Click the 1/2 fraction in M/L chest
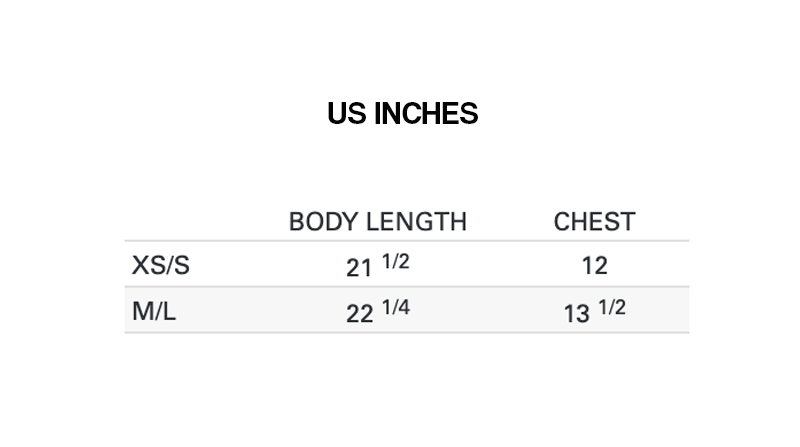This screenshot has width=800, height=447. 612,307
